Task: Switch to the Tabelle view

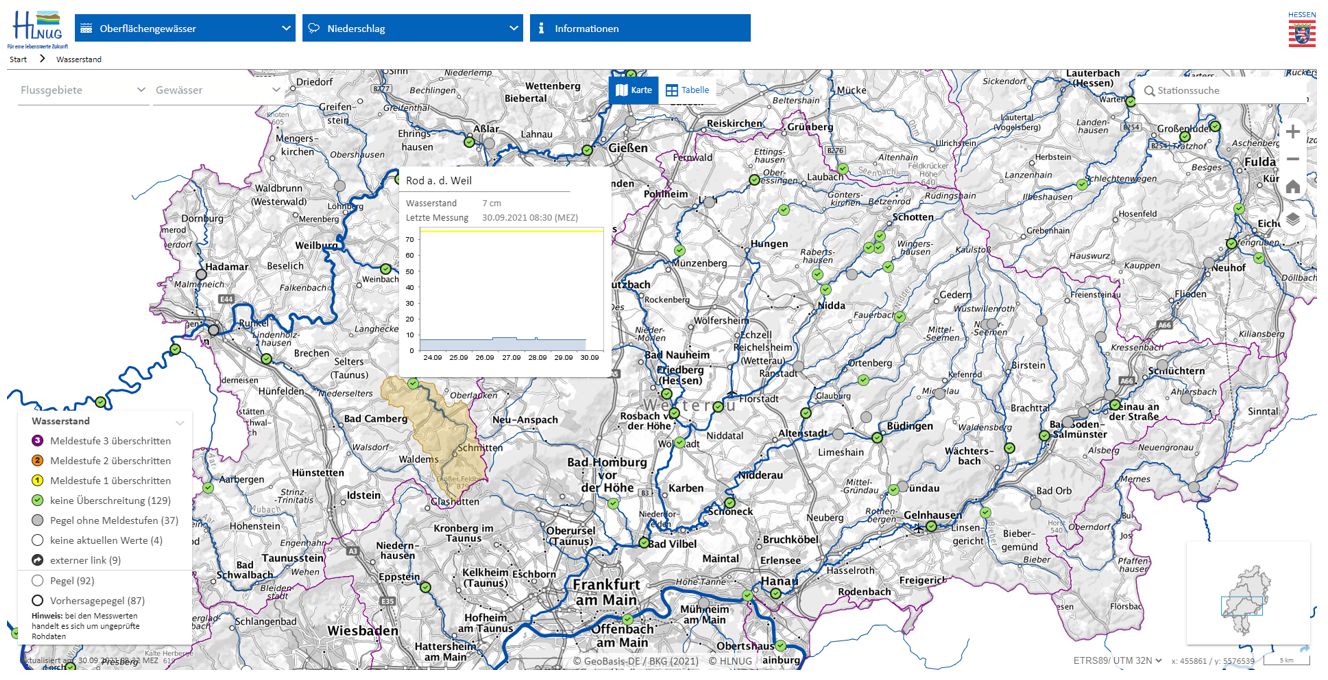Action: coord(687,90)
